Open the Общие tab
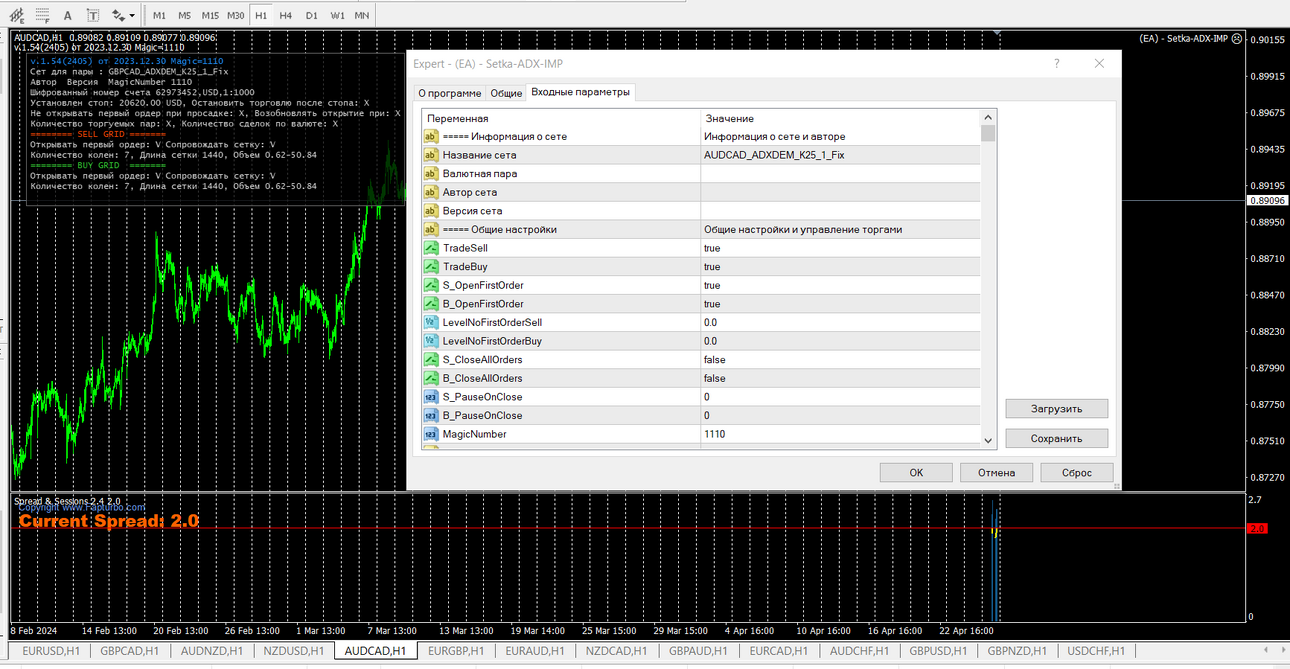Viewport: 1290px width, 669px height. [x=506, y=93]
